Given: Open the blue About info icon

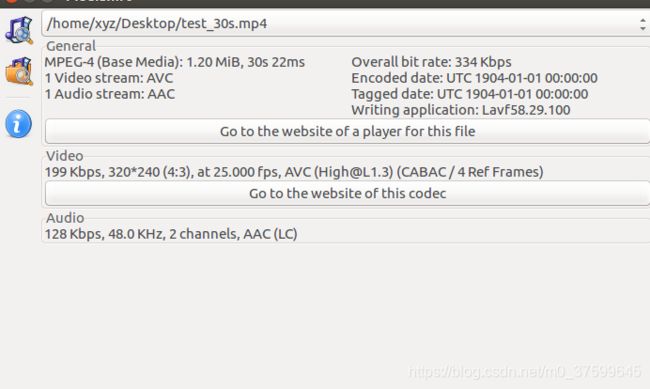Looking at the screenshot, I should (x=18, y=124).
